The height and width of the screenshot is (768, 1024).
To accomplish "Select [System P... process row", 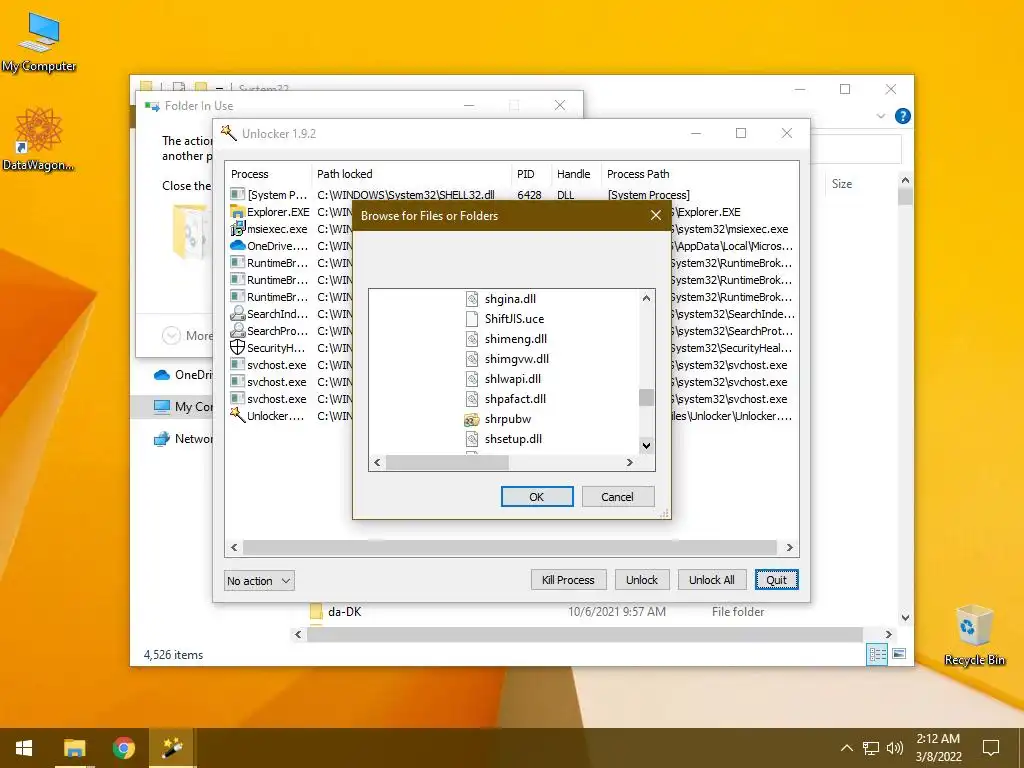I will (511, 195).
